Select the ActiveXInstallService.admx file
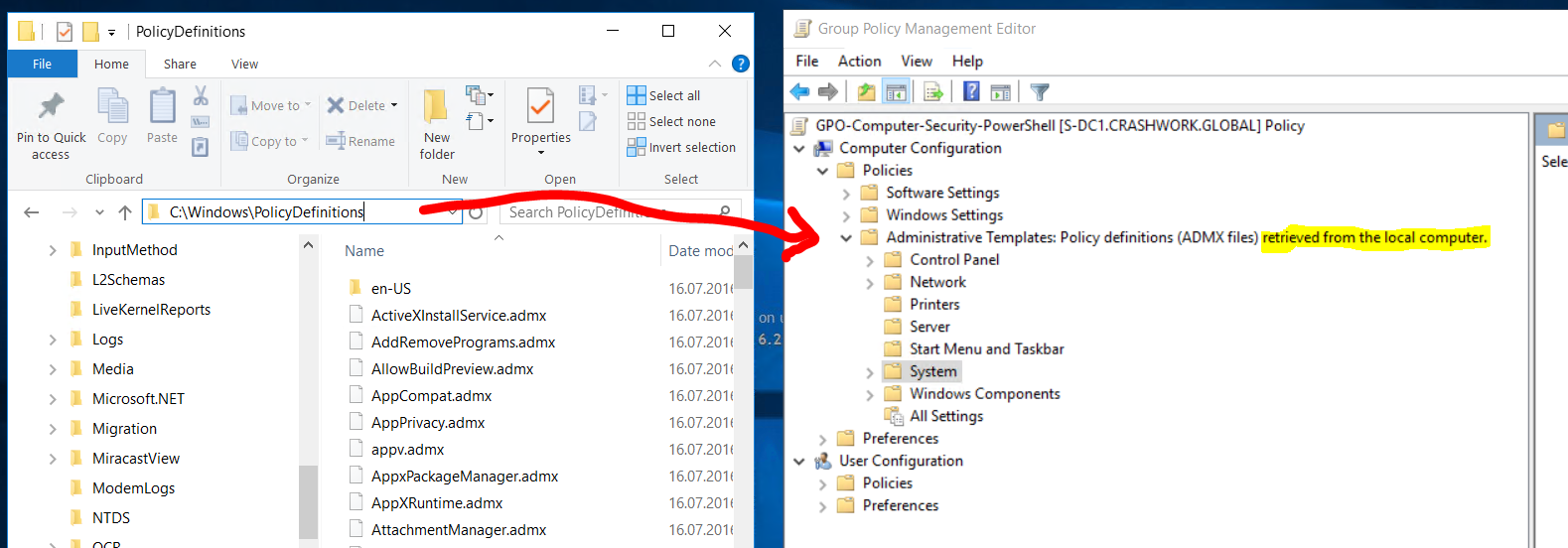The height and width of the screenshot is (548, 1568). point(448,316)
